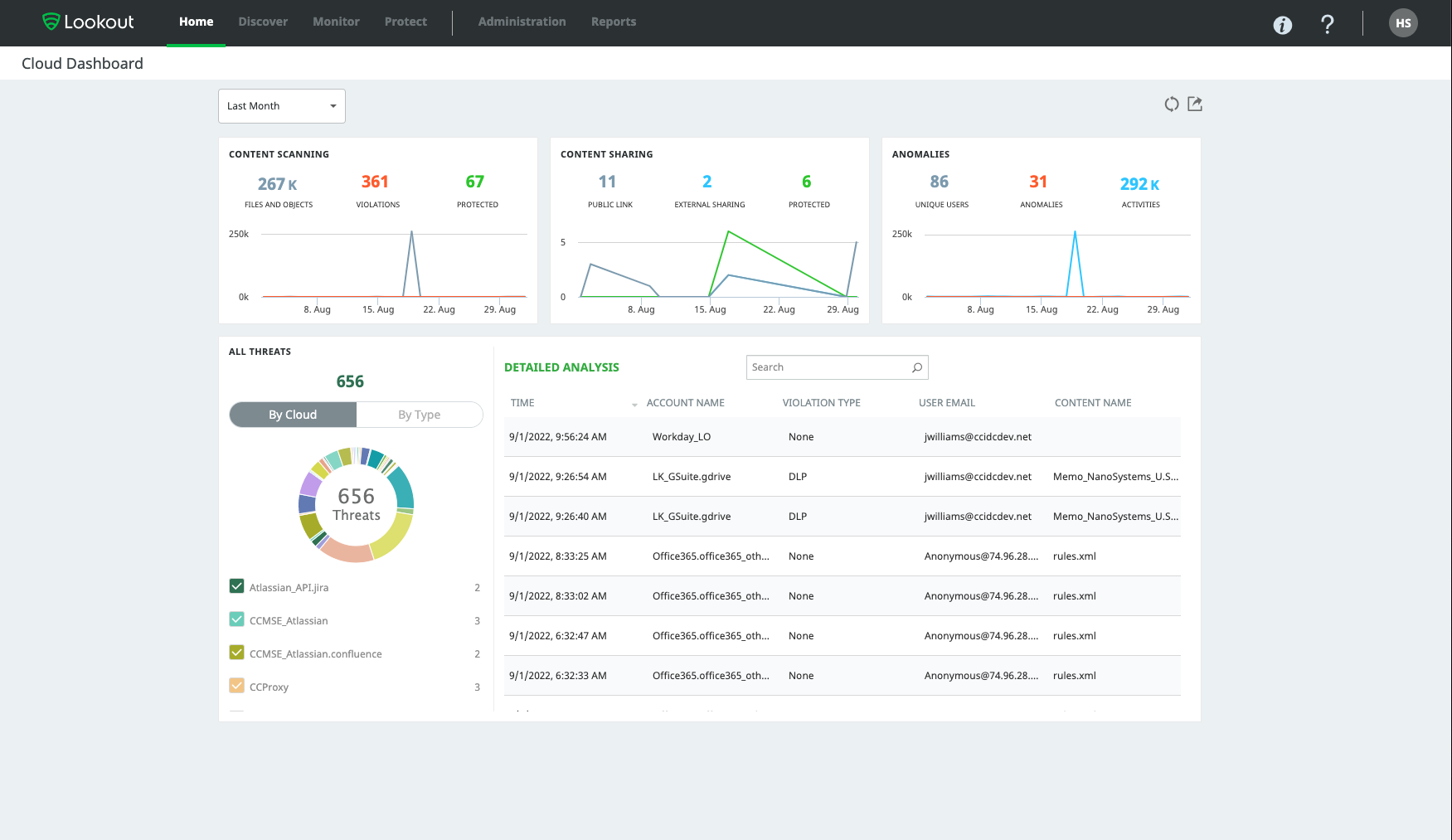This screenshot has width=1452, height=840.
Task: Open the Reports section
Action: (613, 22)
